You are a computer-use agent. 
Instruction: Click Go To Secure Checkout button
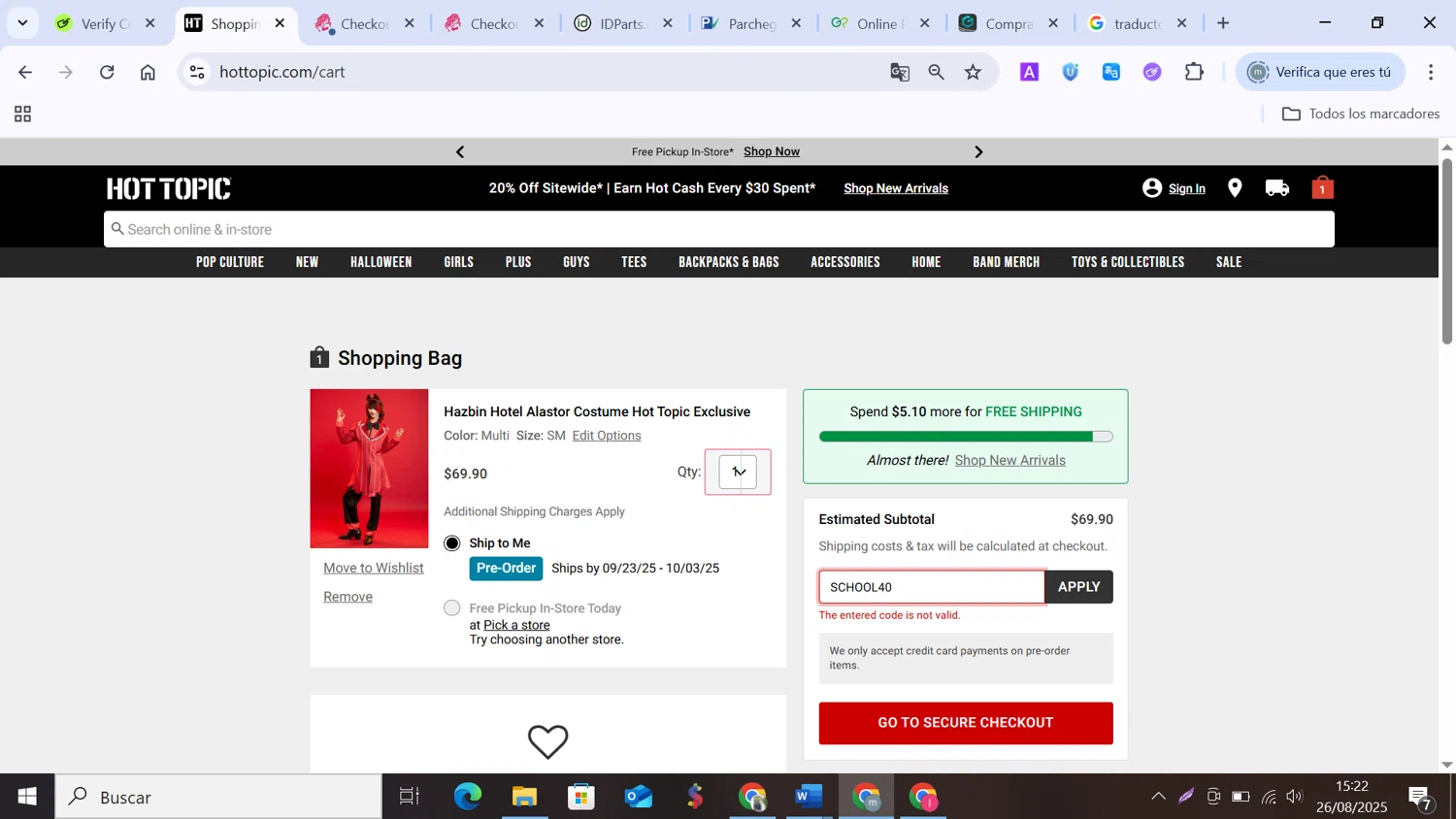coord(966,723)
